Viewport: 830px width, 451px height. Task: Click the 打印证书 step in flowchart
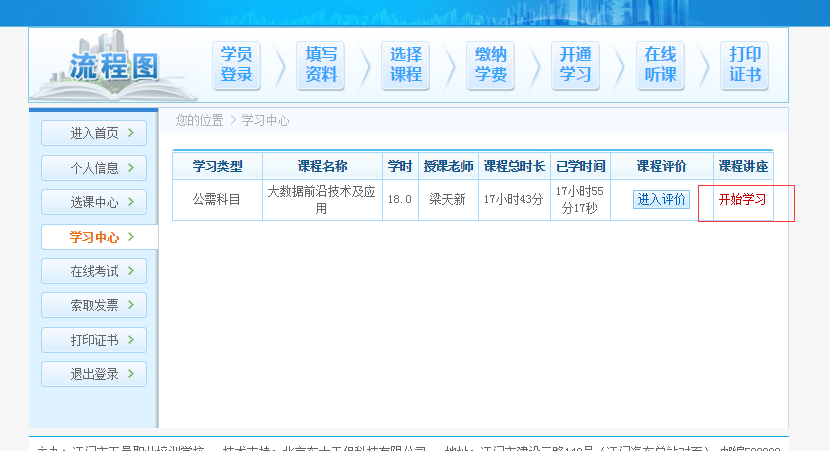click(x=745, y=65)
